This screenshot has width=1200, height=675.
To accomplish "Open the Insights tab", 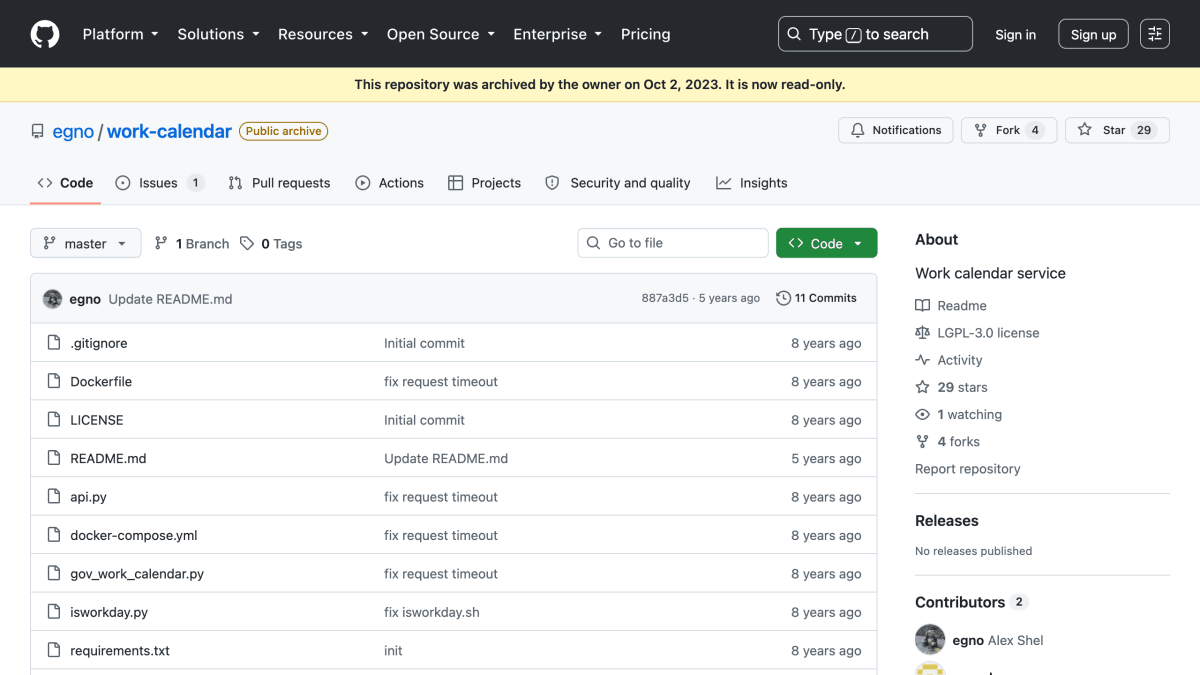I will click(752, 183).
